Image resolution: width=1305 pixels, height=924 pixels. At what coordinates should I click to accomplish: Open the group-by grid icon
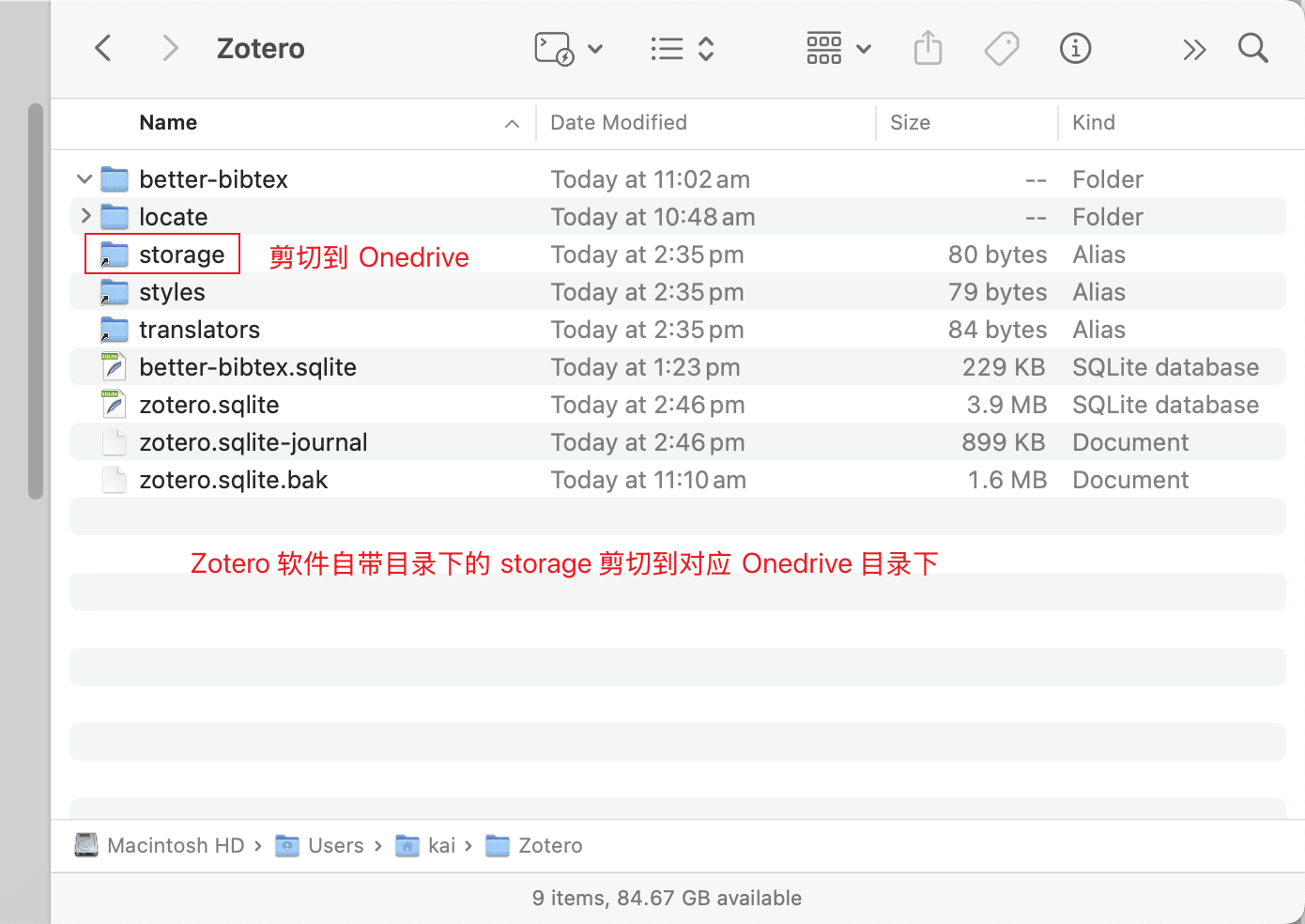tap(824, 49)
